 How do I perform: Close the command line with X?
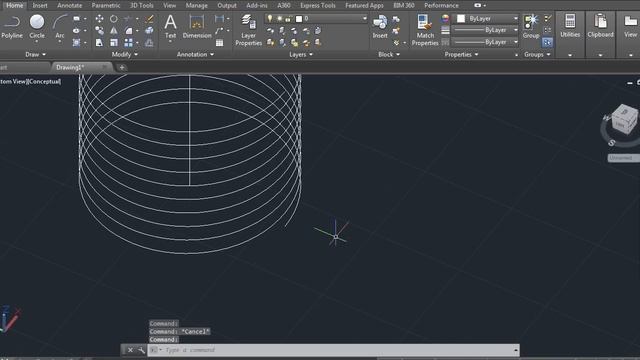point(130,350)
